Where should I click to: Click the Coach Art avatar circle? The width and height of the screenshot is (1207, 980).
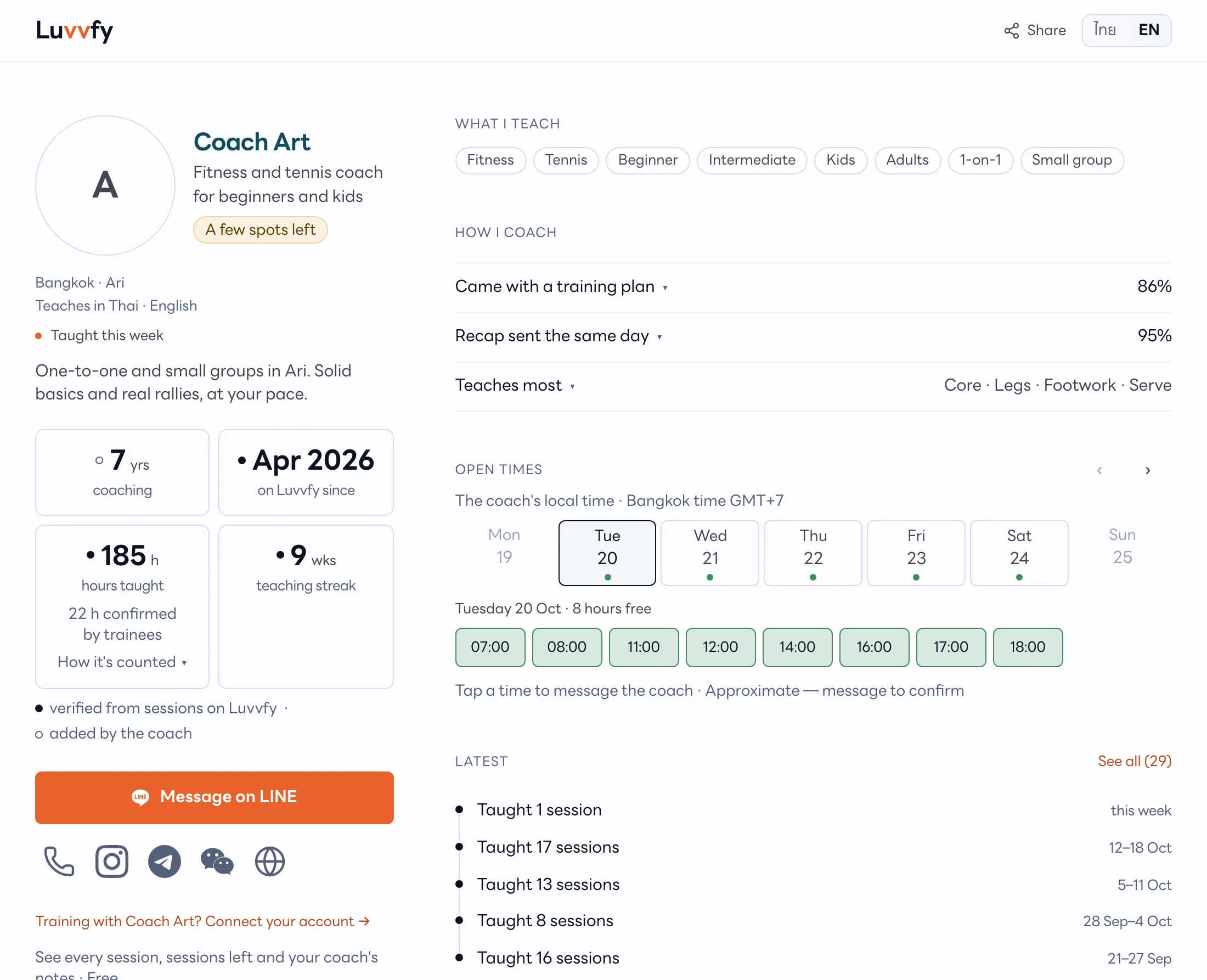click(105, 185)
